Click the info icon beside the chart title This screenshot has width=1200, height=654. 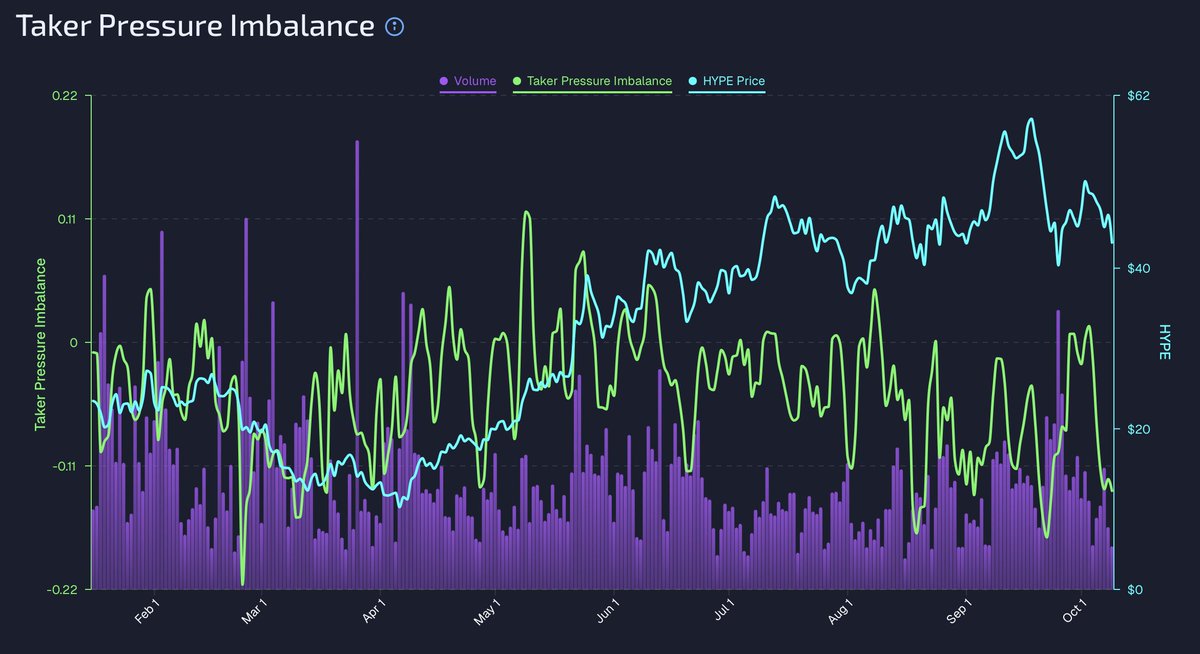coord(393,25)
